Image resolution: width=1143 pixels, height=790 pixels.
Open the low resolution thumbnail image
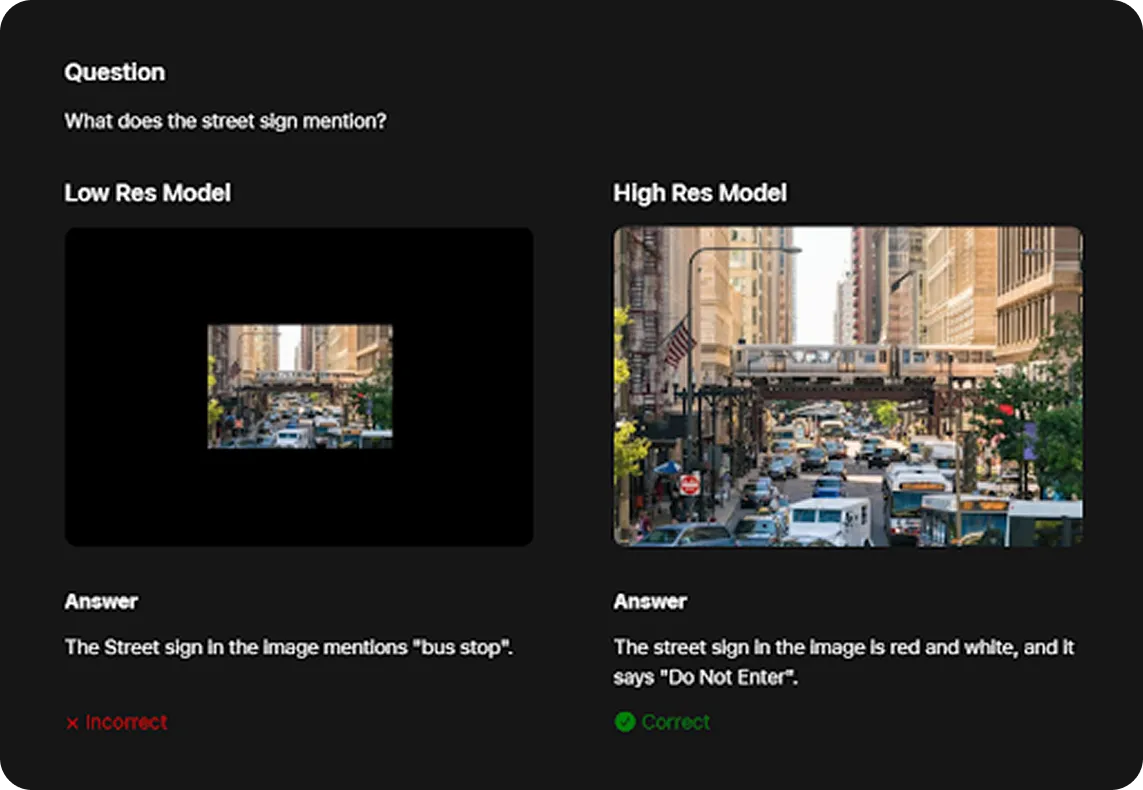(x=299, y=386)
